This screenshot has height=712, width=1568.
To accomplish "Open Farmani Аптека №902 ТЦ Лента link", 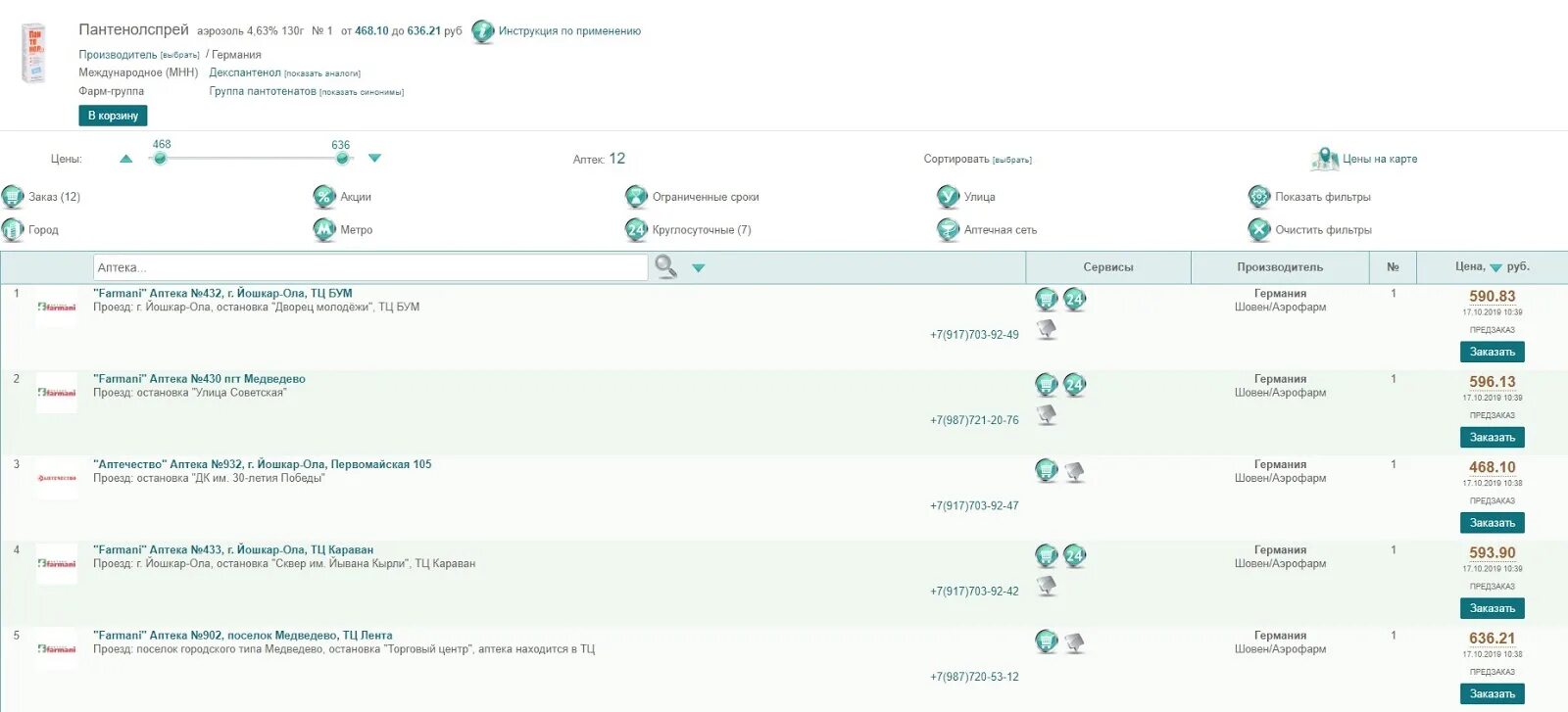I will coord(243,636).
